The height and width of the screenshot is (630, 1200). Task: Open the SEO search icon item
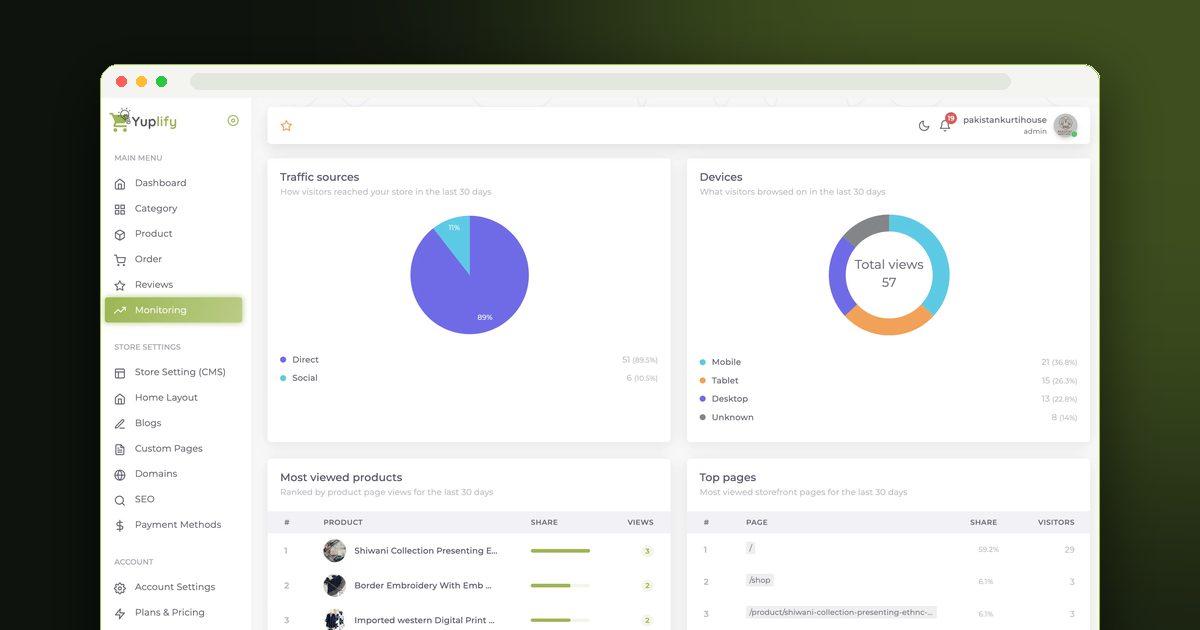(120, 500)
